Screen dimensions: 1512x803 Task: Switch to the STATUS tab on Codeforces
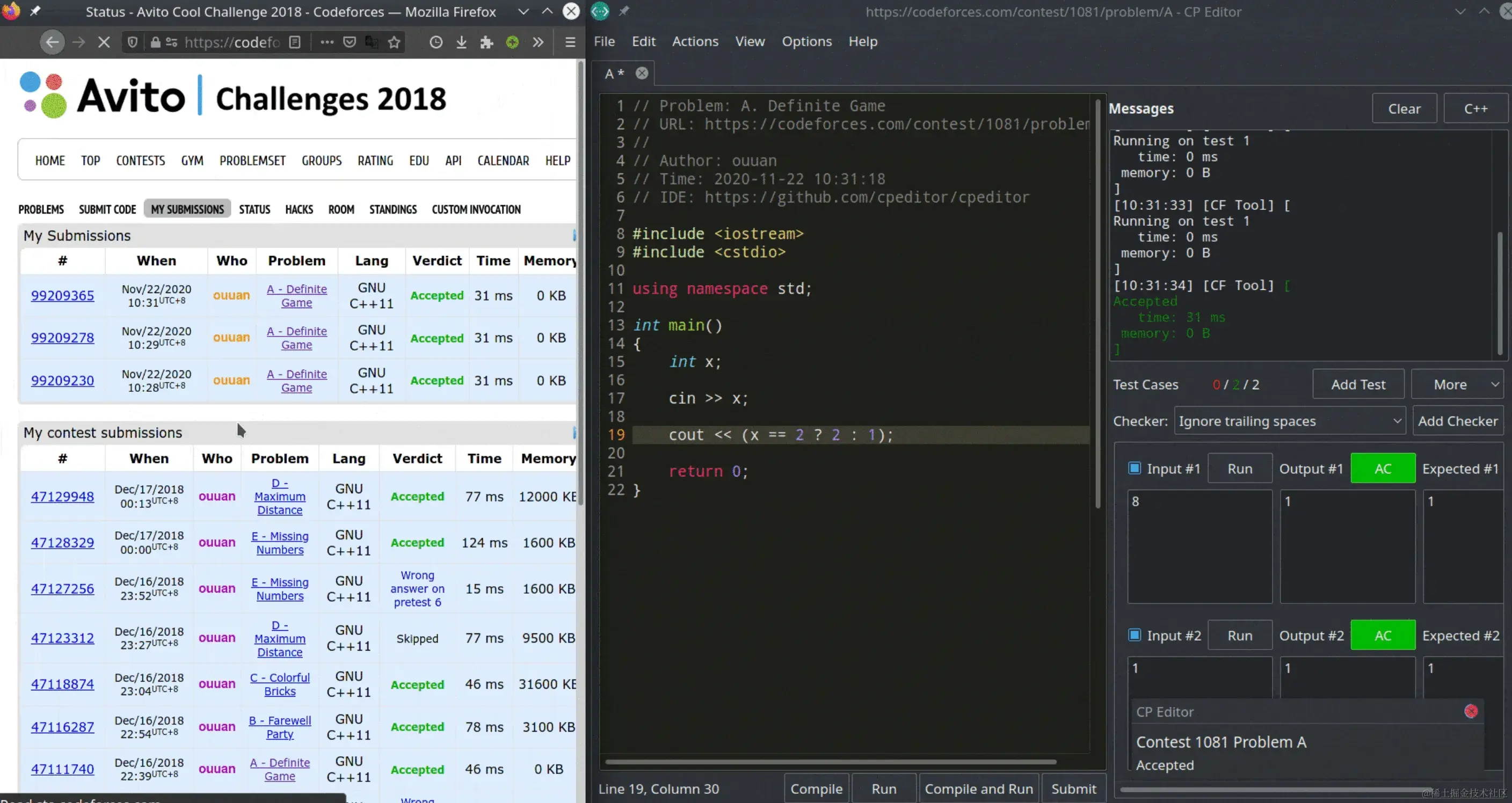point(254,209)
